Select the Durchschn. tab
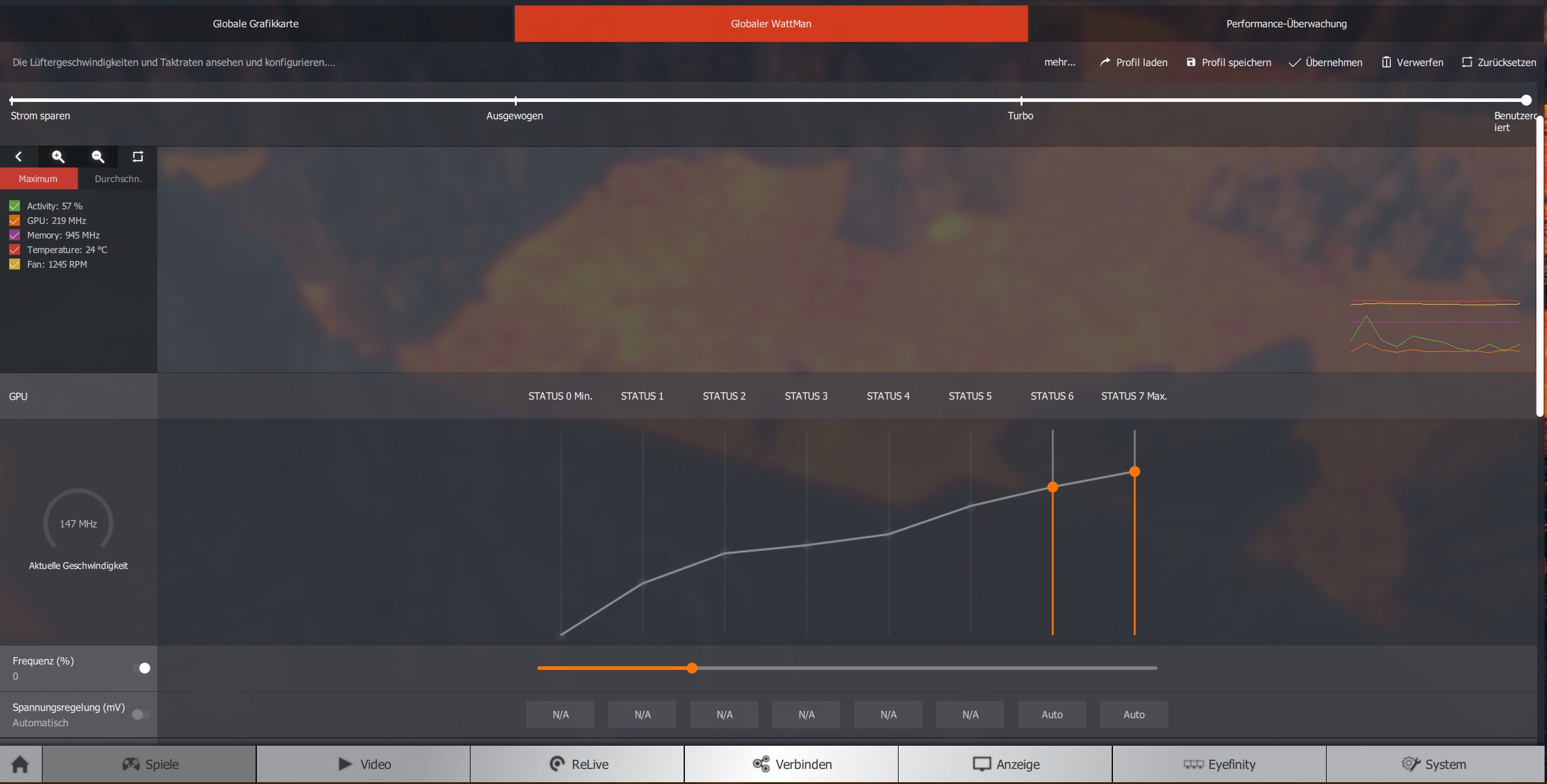 (x=118, y=178)
